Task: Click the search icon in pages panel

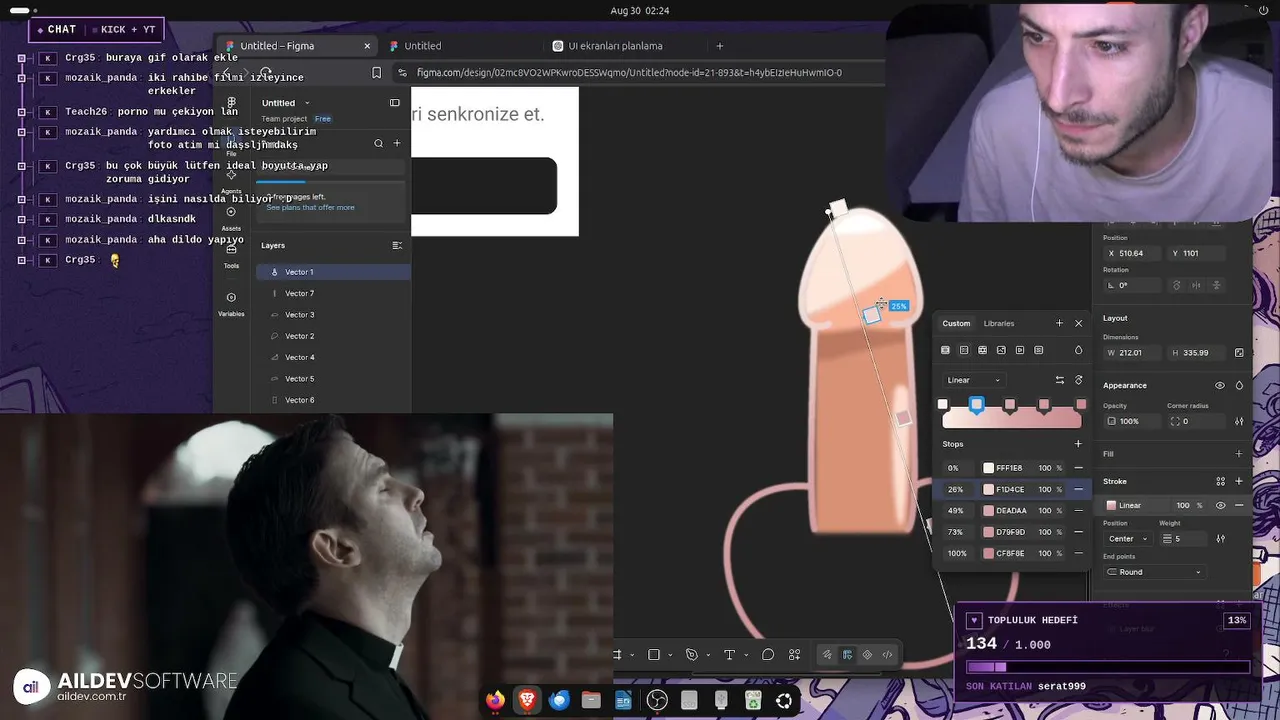Action: (378, 143)
